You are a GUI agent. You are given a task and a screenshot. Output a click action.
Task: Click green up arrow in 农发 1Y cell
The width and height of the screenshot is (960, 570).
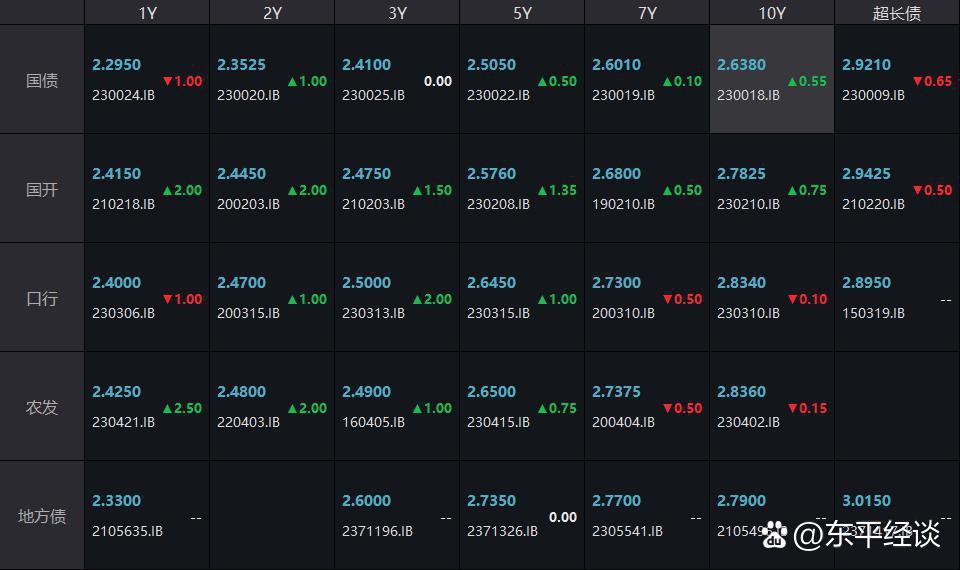168,409
